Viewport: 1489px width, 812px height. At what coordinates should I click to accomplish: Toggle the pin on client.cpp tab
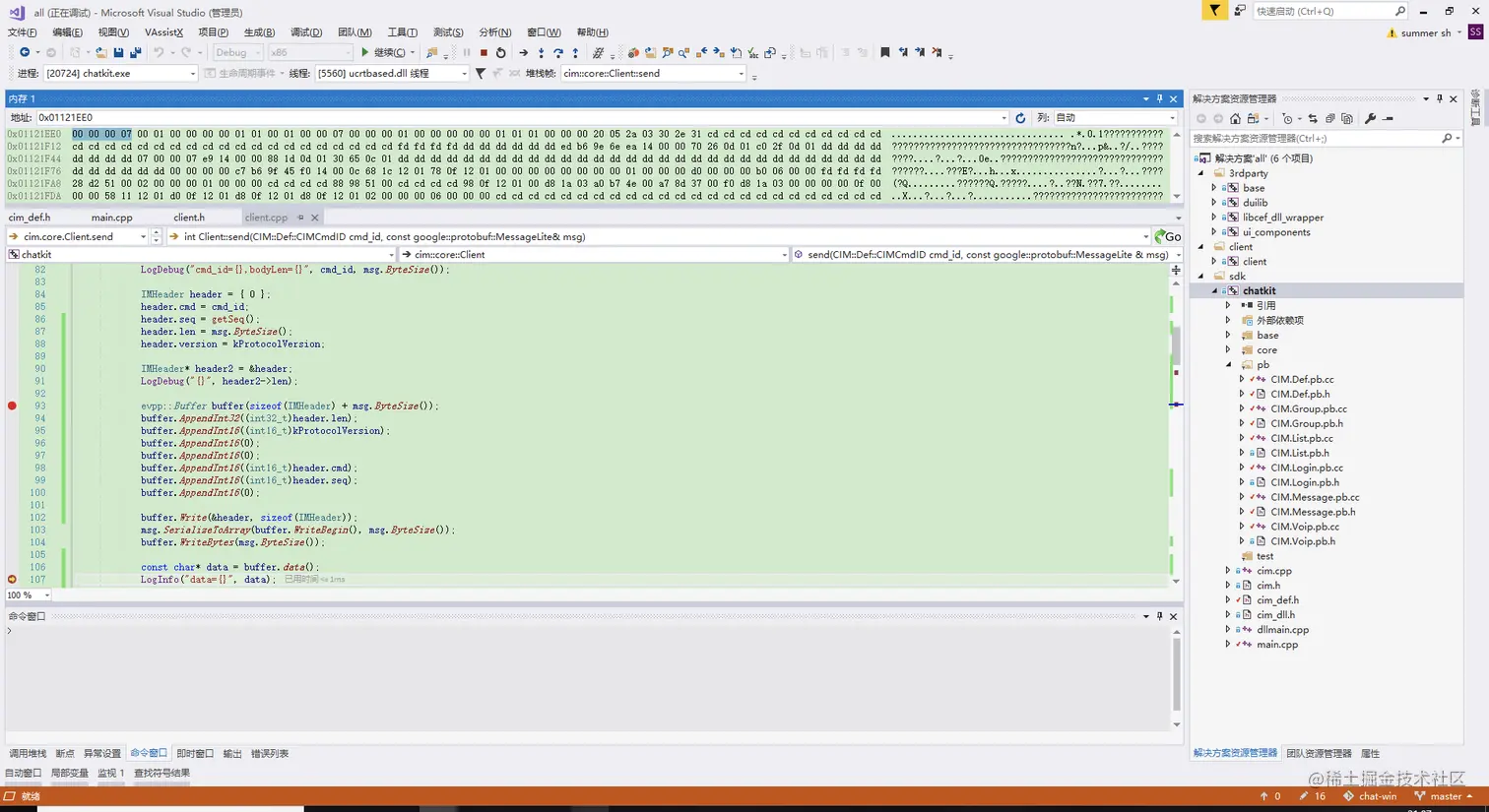300,218
